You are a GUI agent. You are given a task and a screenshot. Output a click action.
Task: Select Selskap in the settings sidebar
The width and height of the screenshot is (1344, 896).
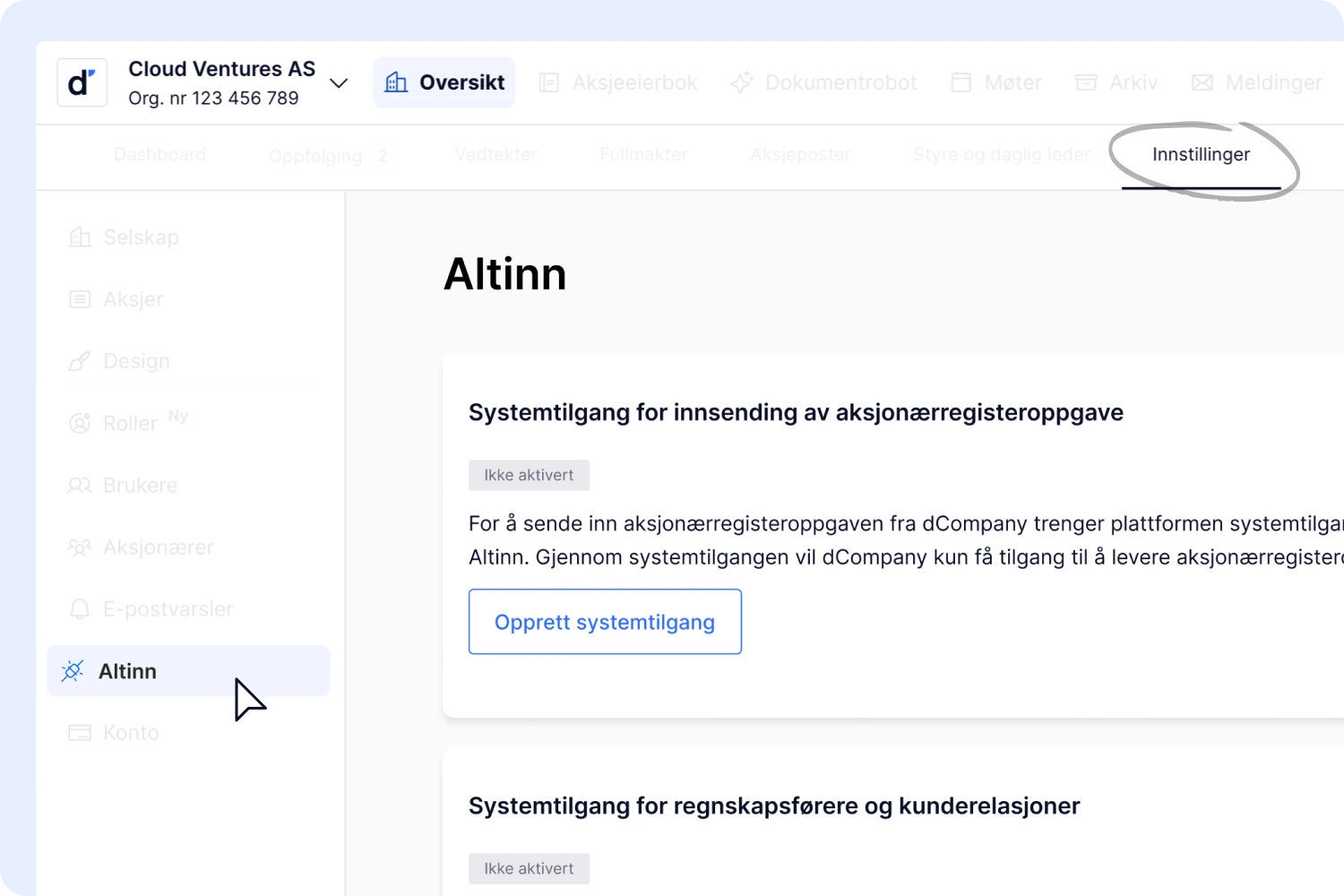pos(141,237)
